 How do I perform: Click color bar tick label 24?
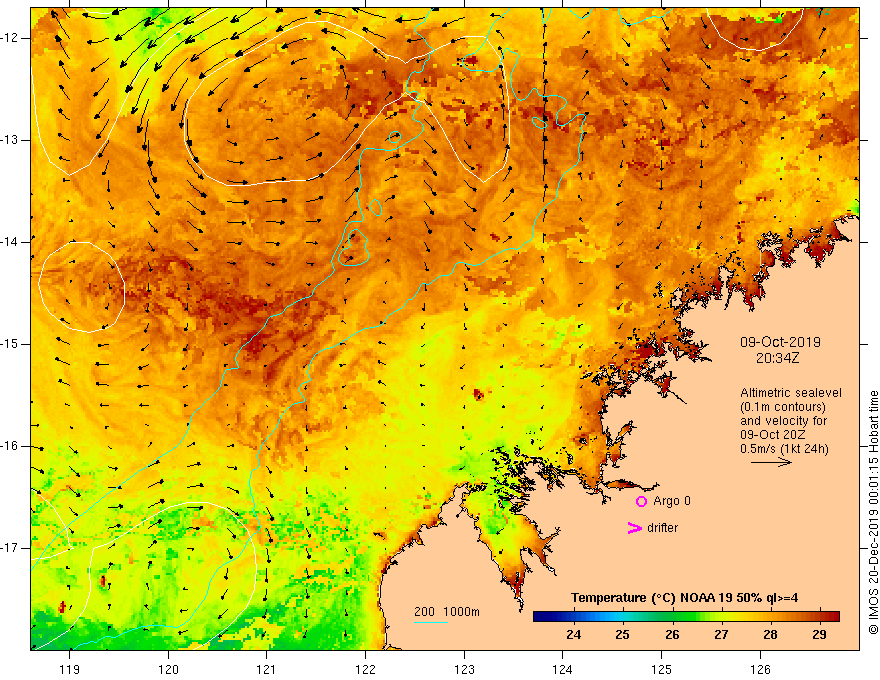coord(574,635)
